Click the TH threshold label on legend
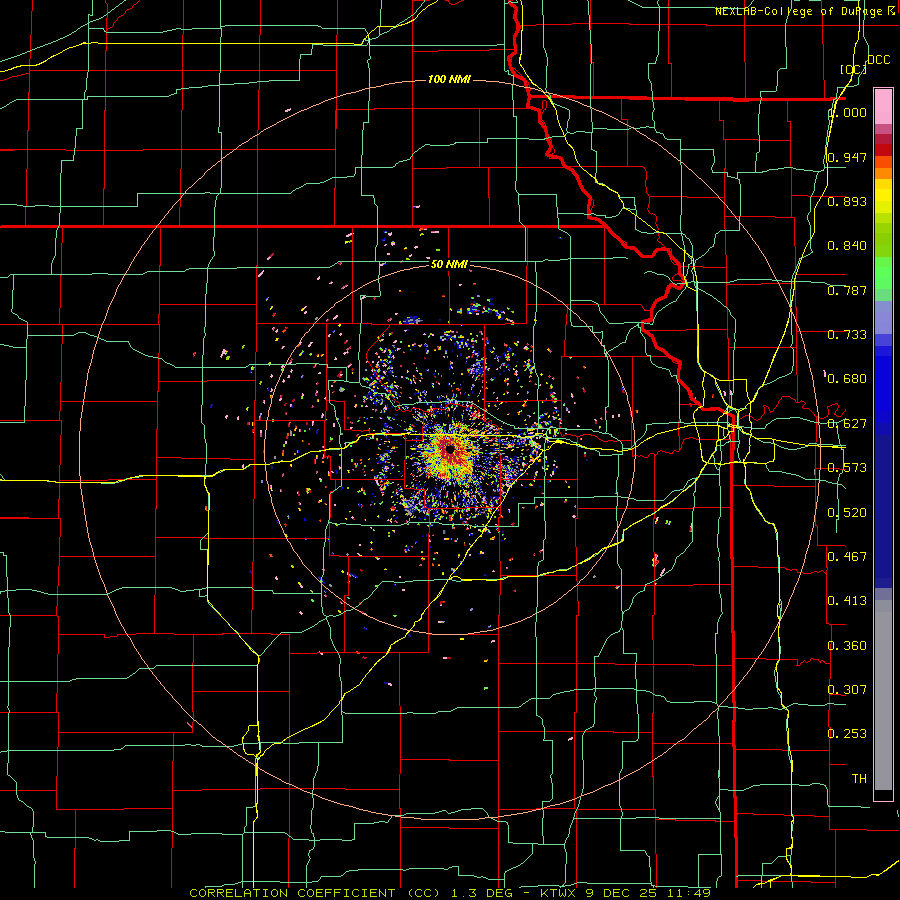 click(859, 779)
